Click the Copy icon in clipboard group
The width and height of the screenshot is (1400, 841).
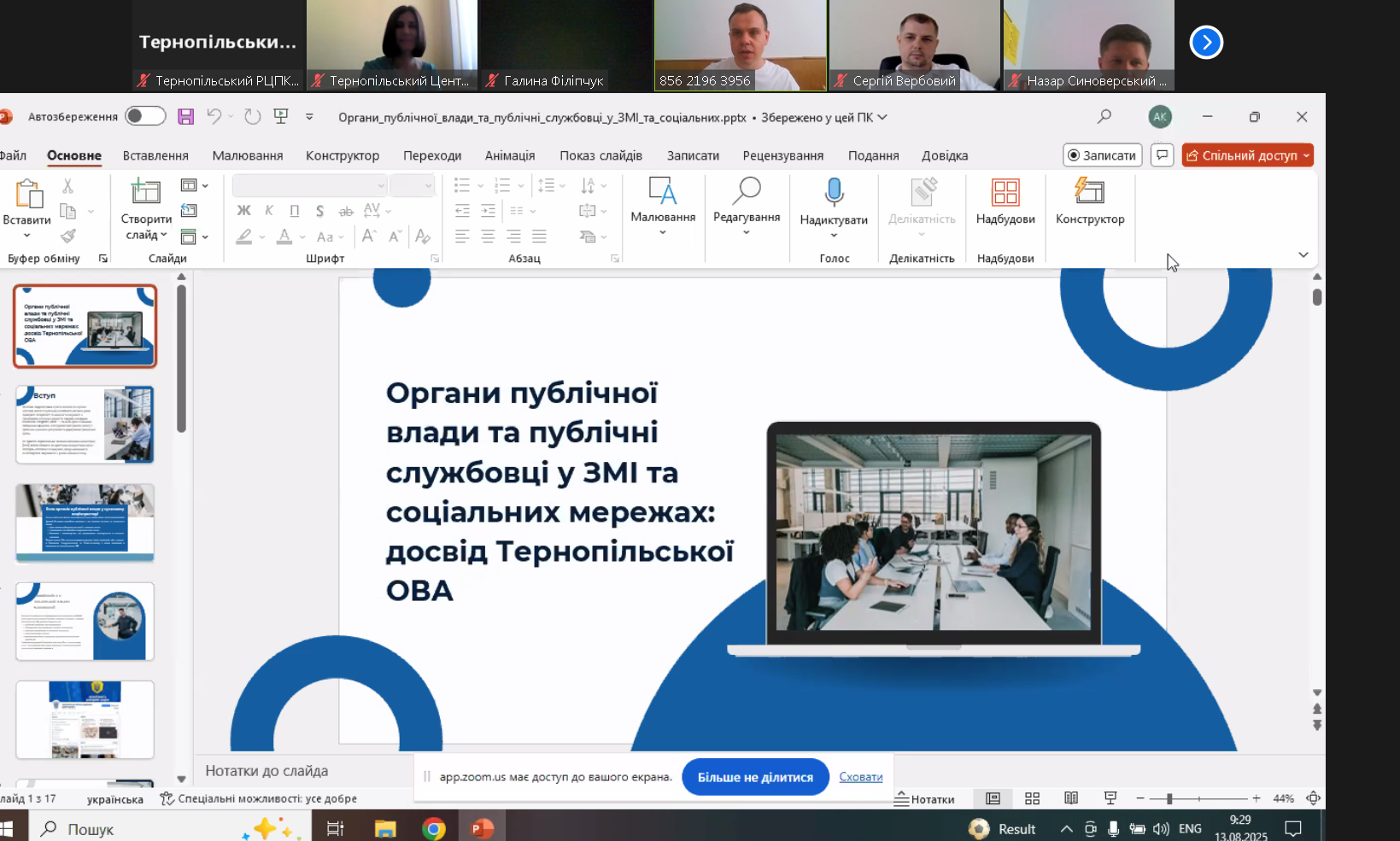[x=68, y=211]
